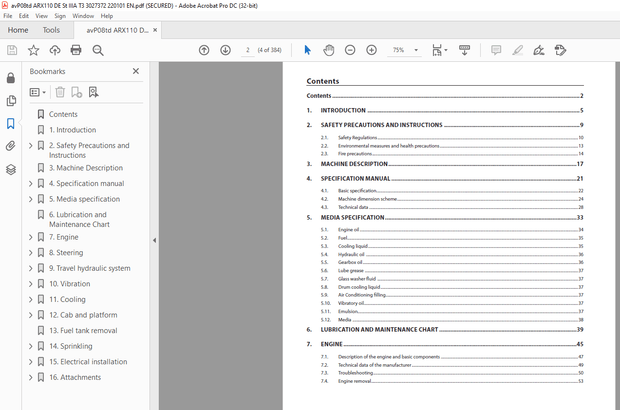
Task: Open the 75% zoom level dropdown
Action: point(404,50)
